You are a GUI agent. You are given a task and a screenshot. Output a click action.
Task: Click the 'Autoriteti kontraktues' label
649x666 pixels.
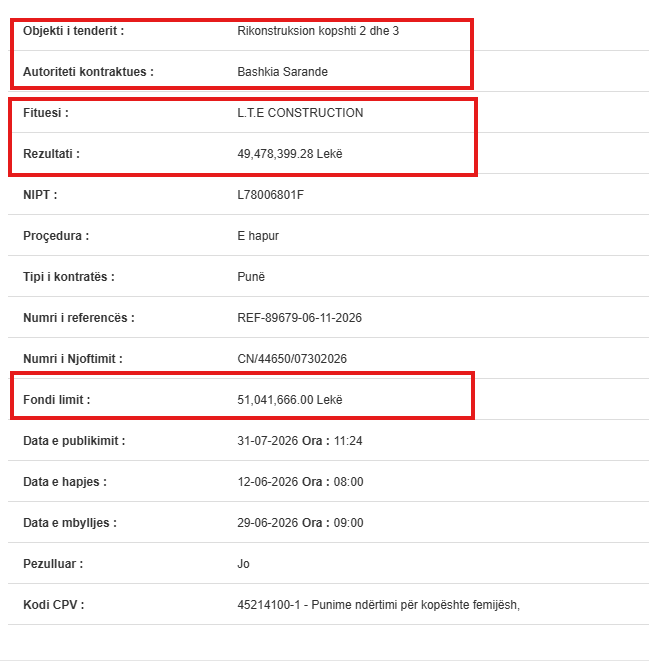(88, 72)
